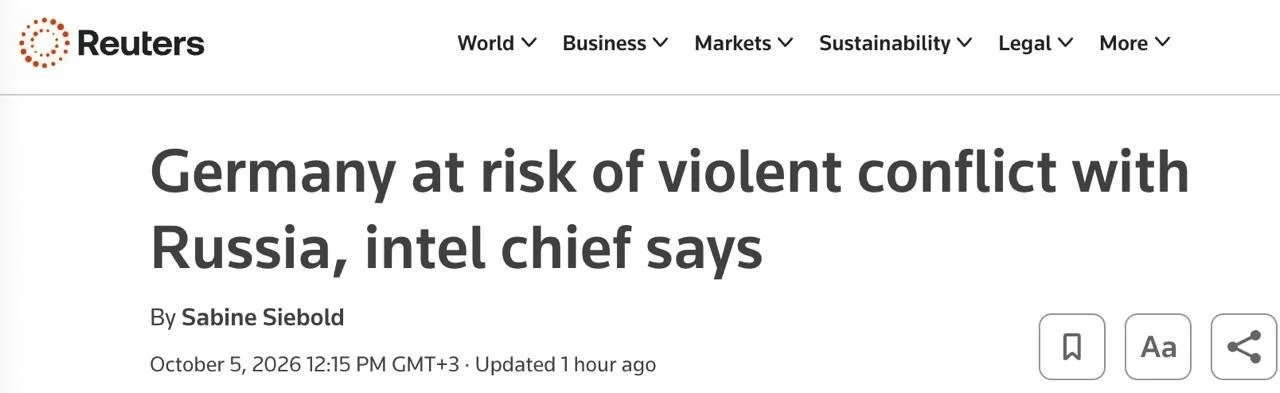Open the World navigation section
This screenshot has height=393, width=1280.
click(486, 43)
